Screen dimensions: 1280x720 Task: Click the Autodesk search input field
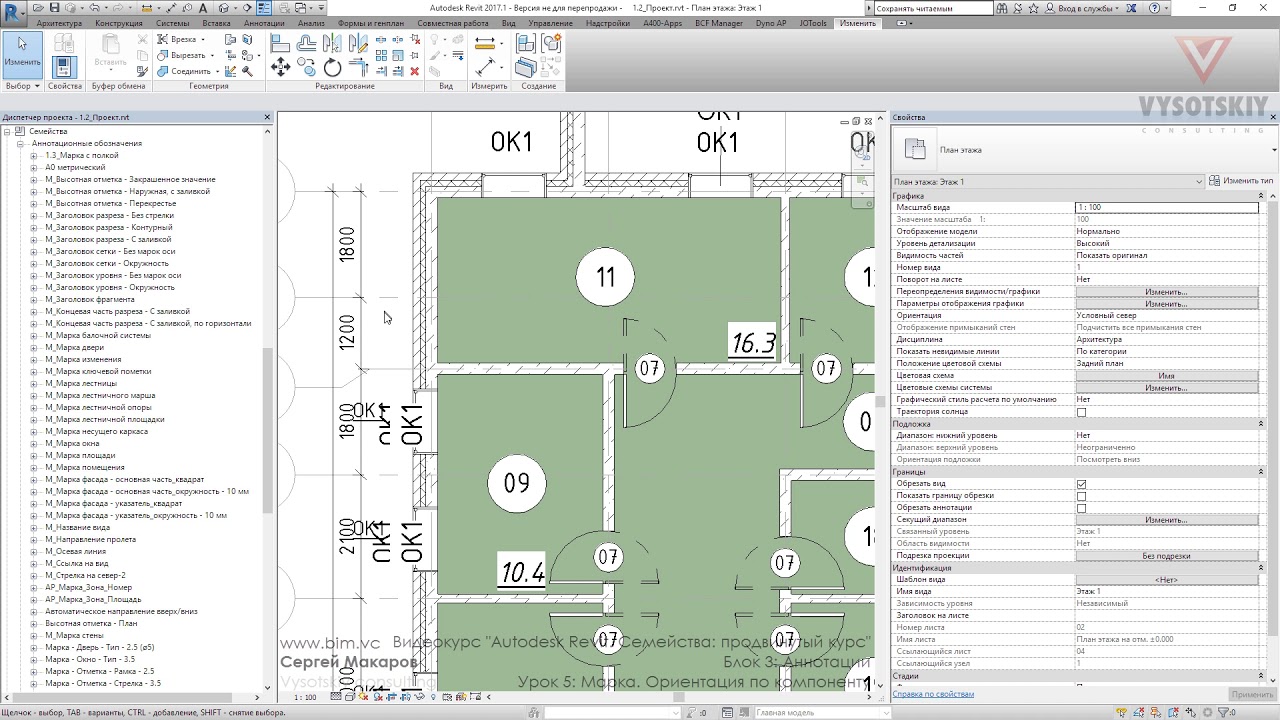[x=932, y=8]
